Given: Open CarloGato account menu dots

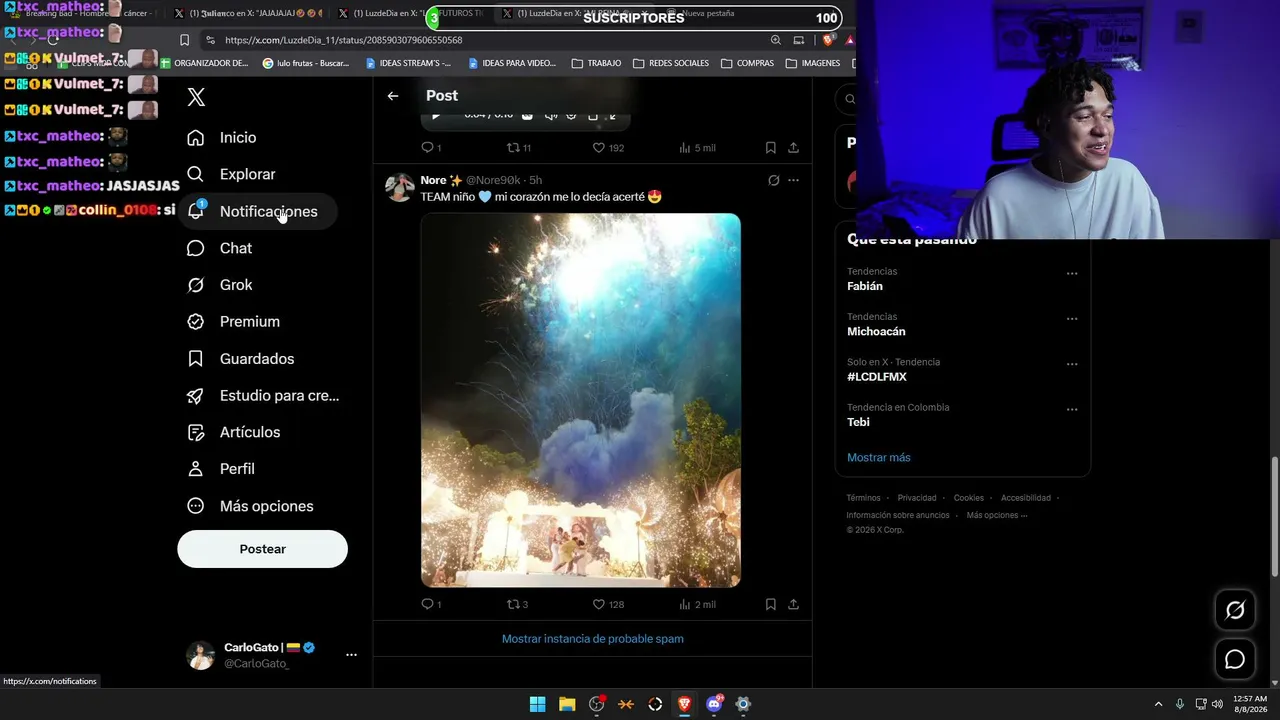Looking at the screenshot, I should [x=351, y=655].
